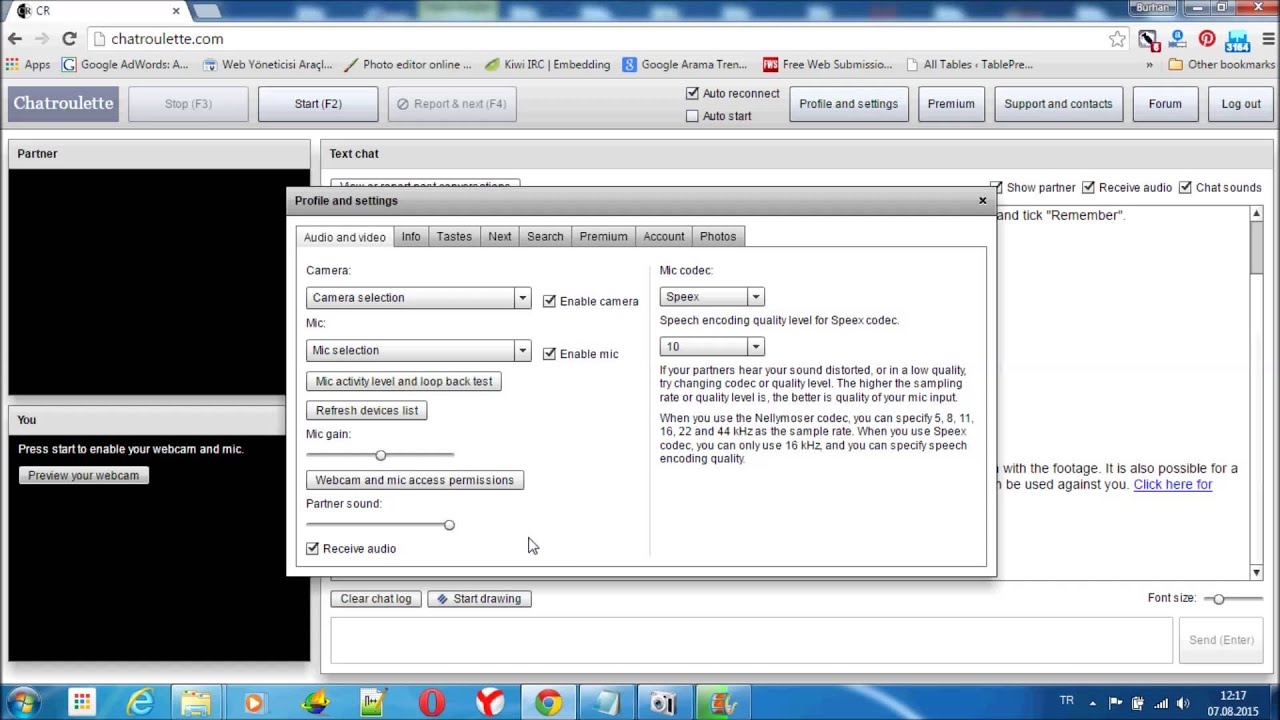This screenshot has height=720, width=1280.
Task: Open the Speex quality level 10 dropdown
Action: coord(712,347)
